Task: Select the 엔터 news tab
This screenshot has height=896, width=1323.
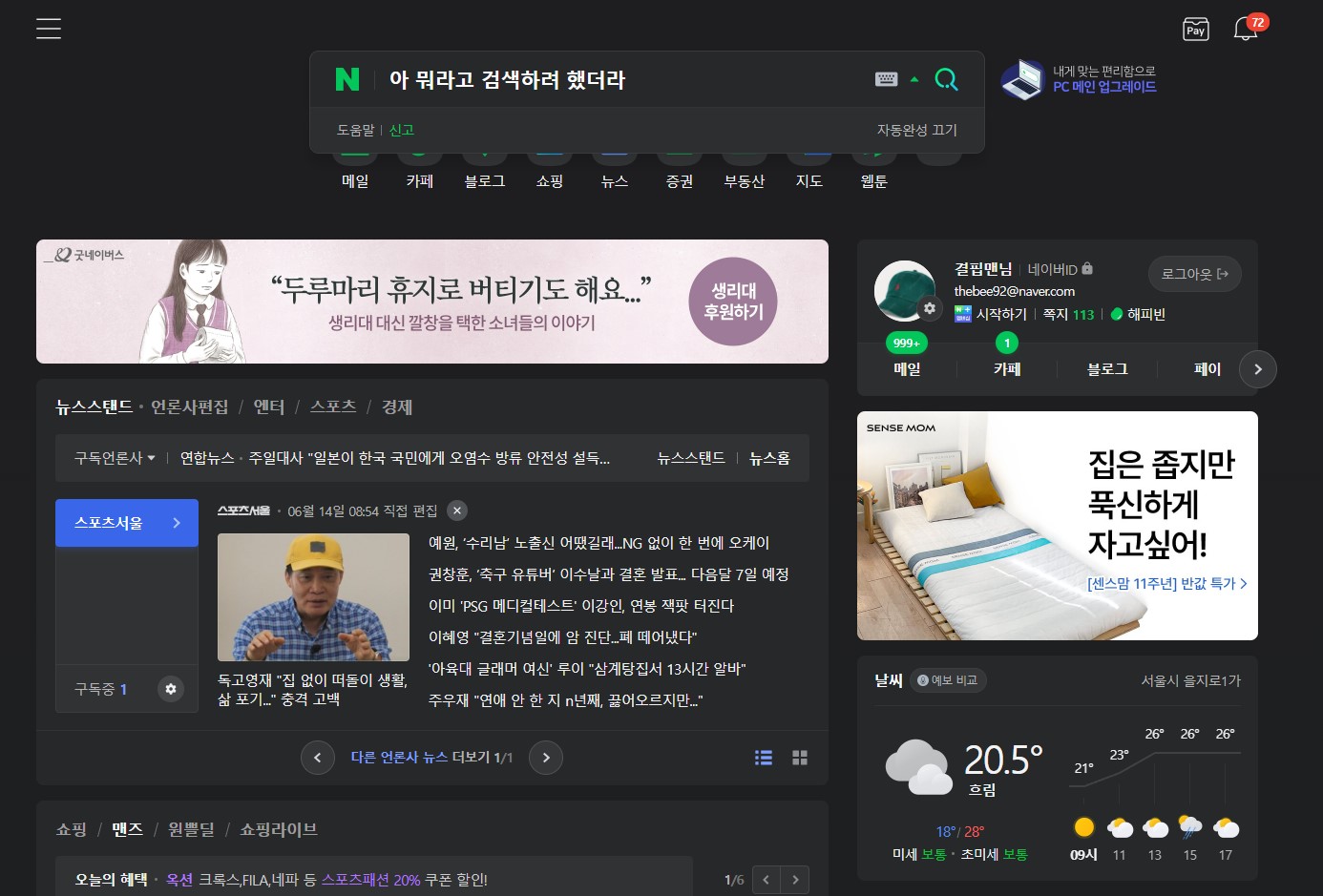Action: 269,407
